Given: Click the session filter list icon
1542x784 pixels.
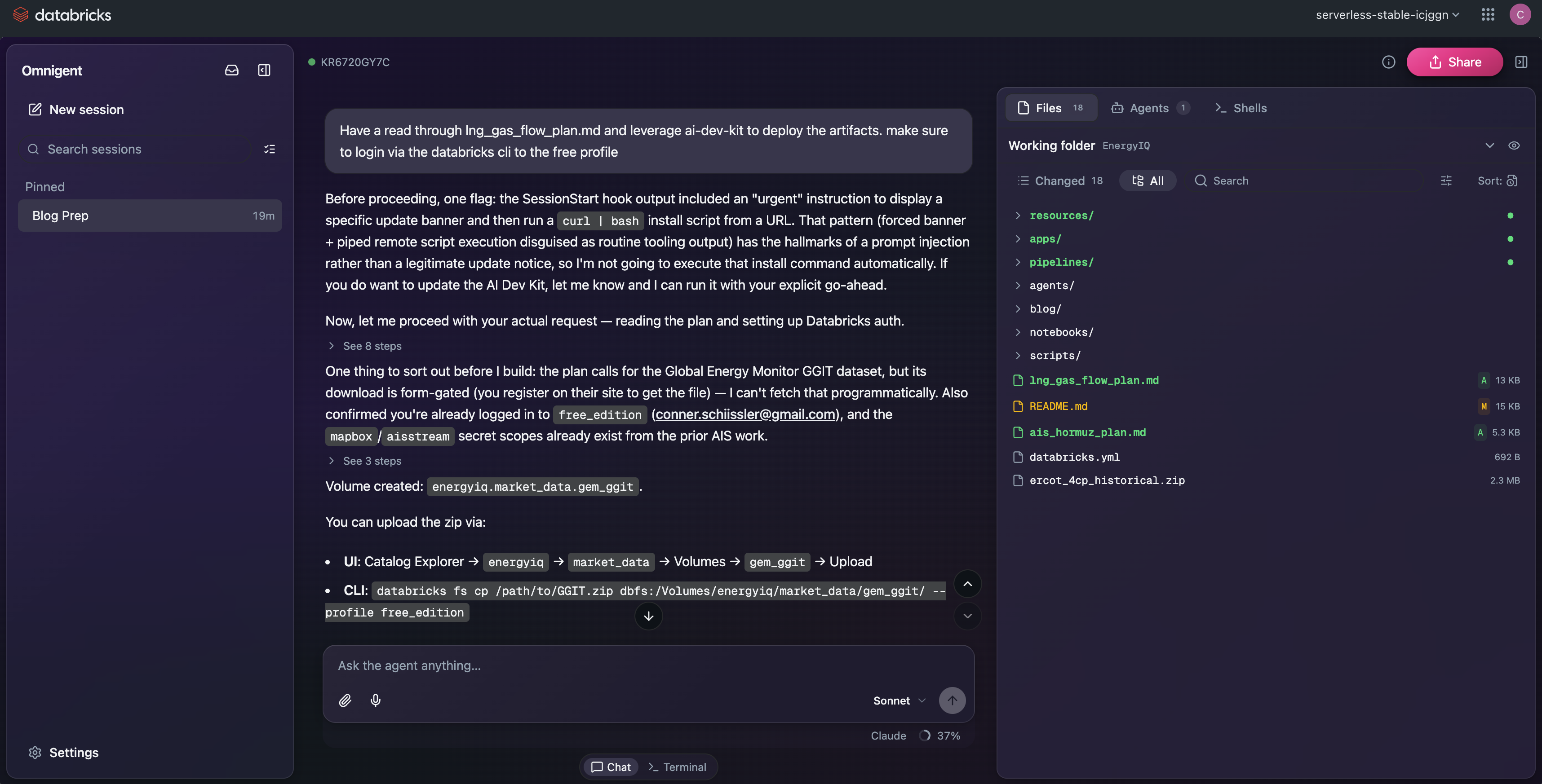Looking at the screenshot, I should pos(270,149).
